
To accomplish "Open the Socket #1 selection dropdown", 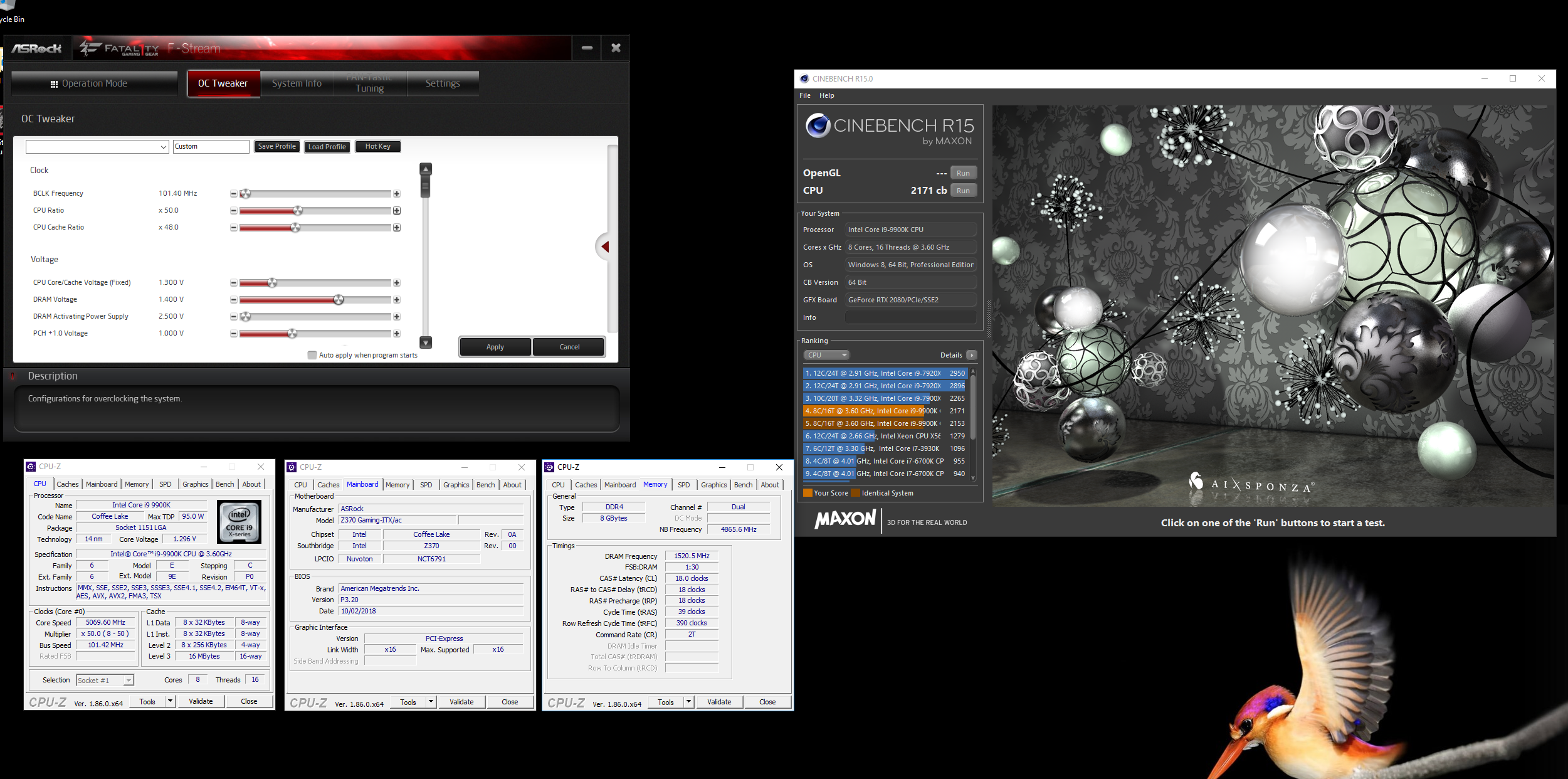I will (105, 681).
